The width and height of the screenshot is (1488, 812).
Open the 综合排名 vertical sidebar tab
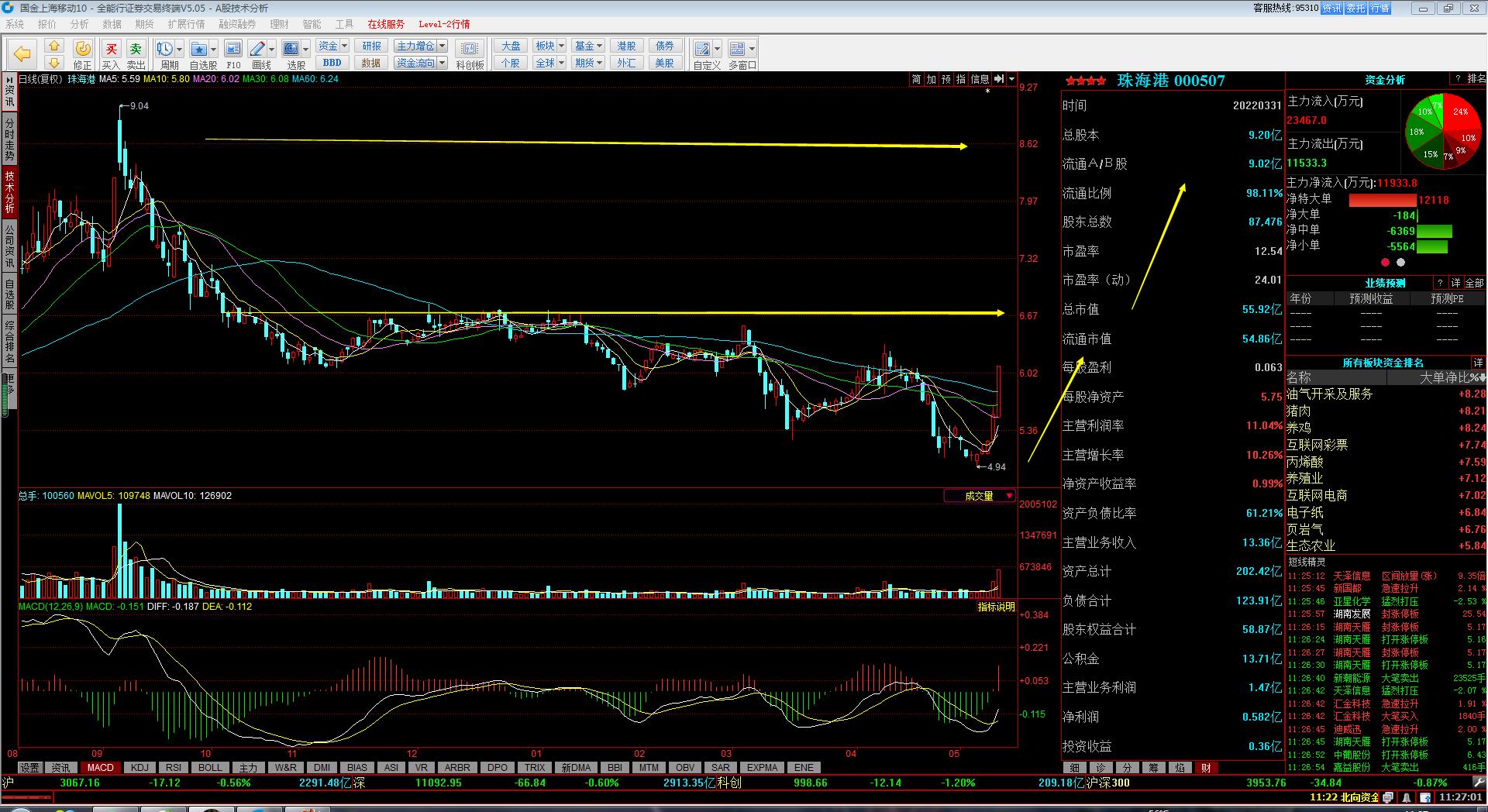[9, 342]
